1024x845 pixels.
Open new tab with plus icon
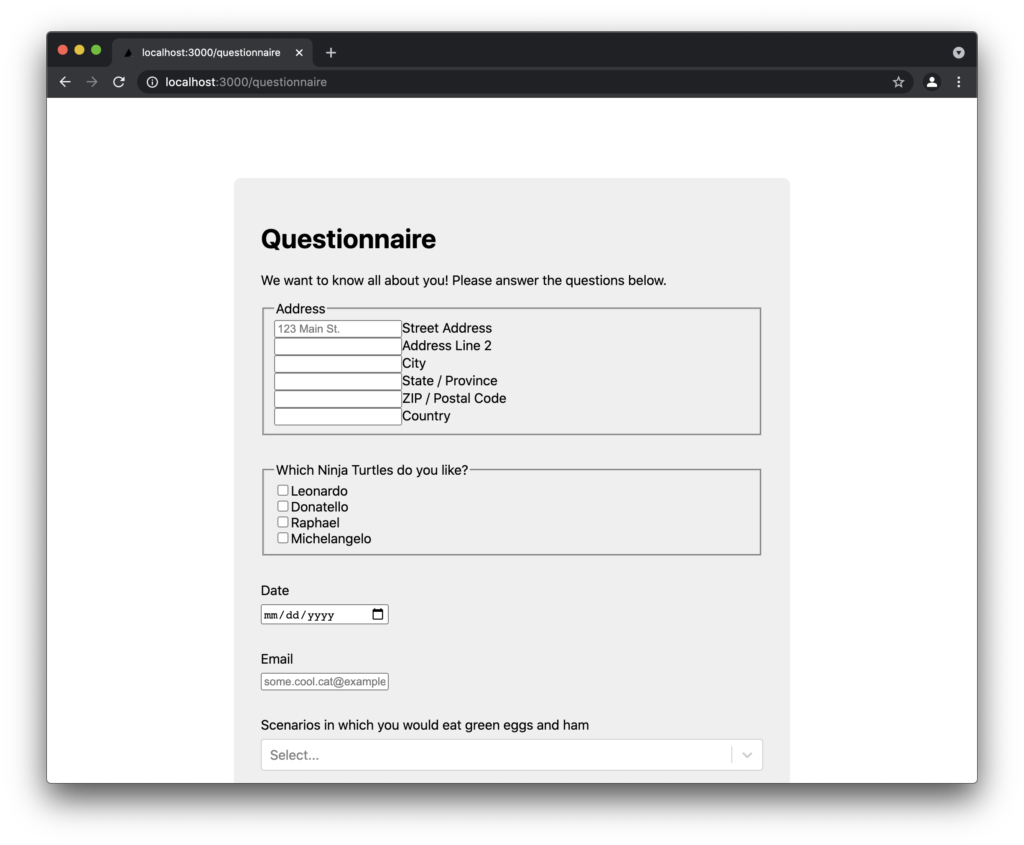[331, 52]
